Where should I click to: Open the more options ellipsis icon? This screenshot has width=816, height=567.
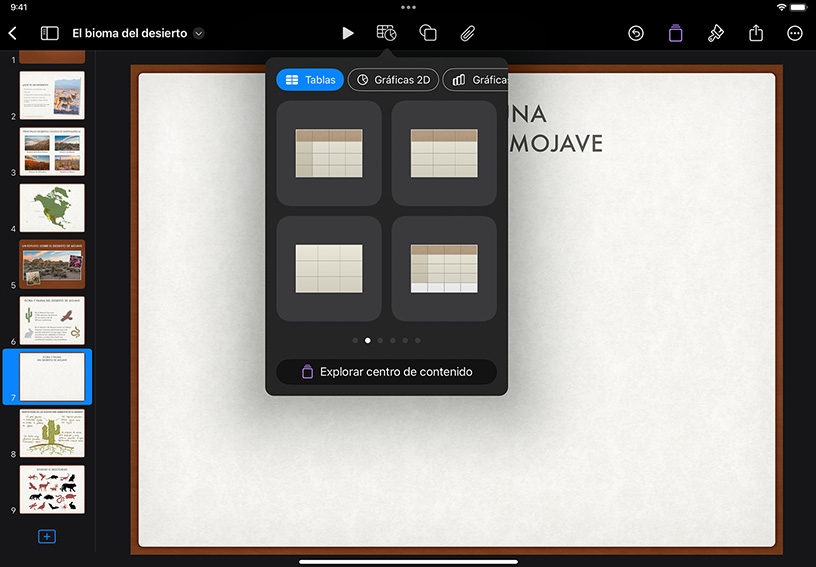tap(795, 33)
